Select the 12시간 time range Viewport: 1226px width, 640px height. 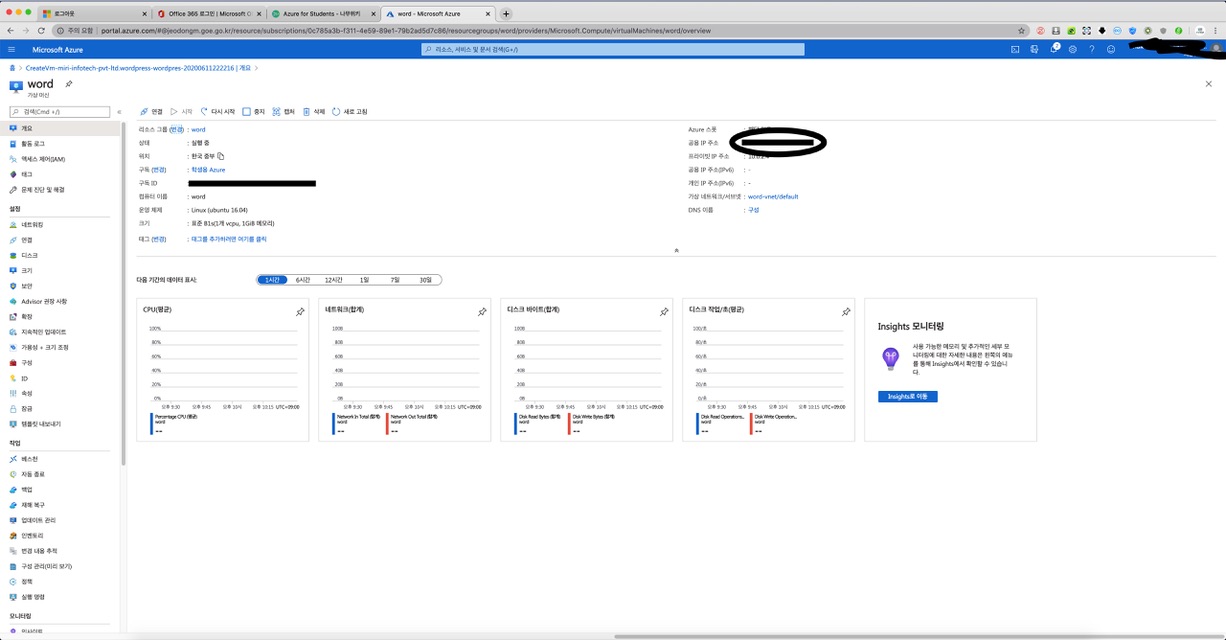[x=334, y=280]
